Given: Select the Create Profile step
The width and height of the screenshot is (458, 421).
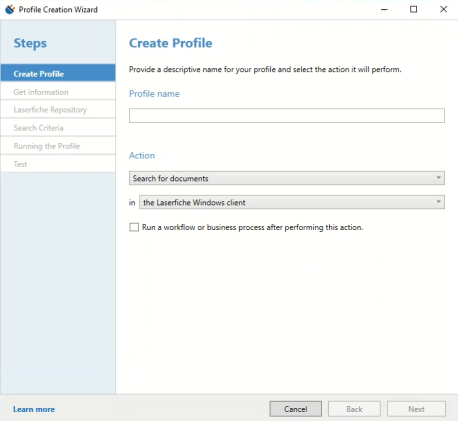Looking at the screenshot, I should point(58,74).
